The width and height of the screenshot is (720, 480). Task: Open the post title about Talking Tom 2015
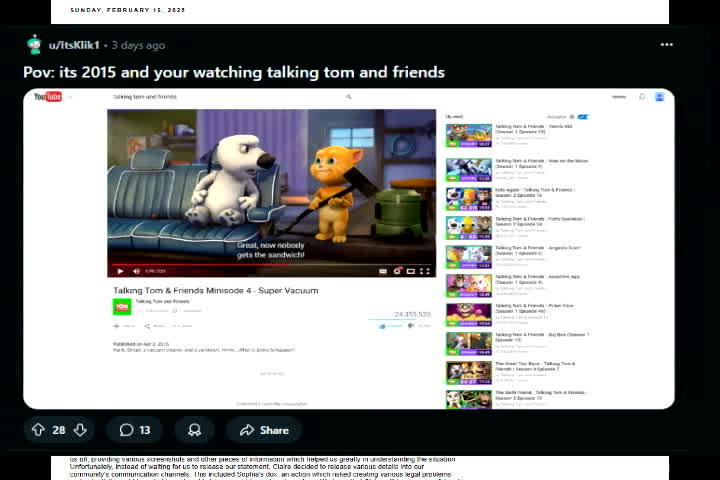pos(234,72)
